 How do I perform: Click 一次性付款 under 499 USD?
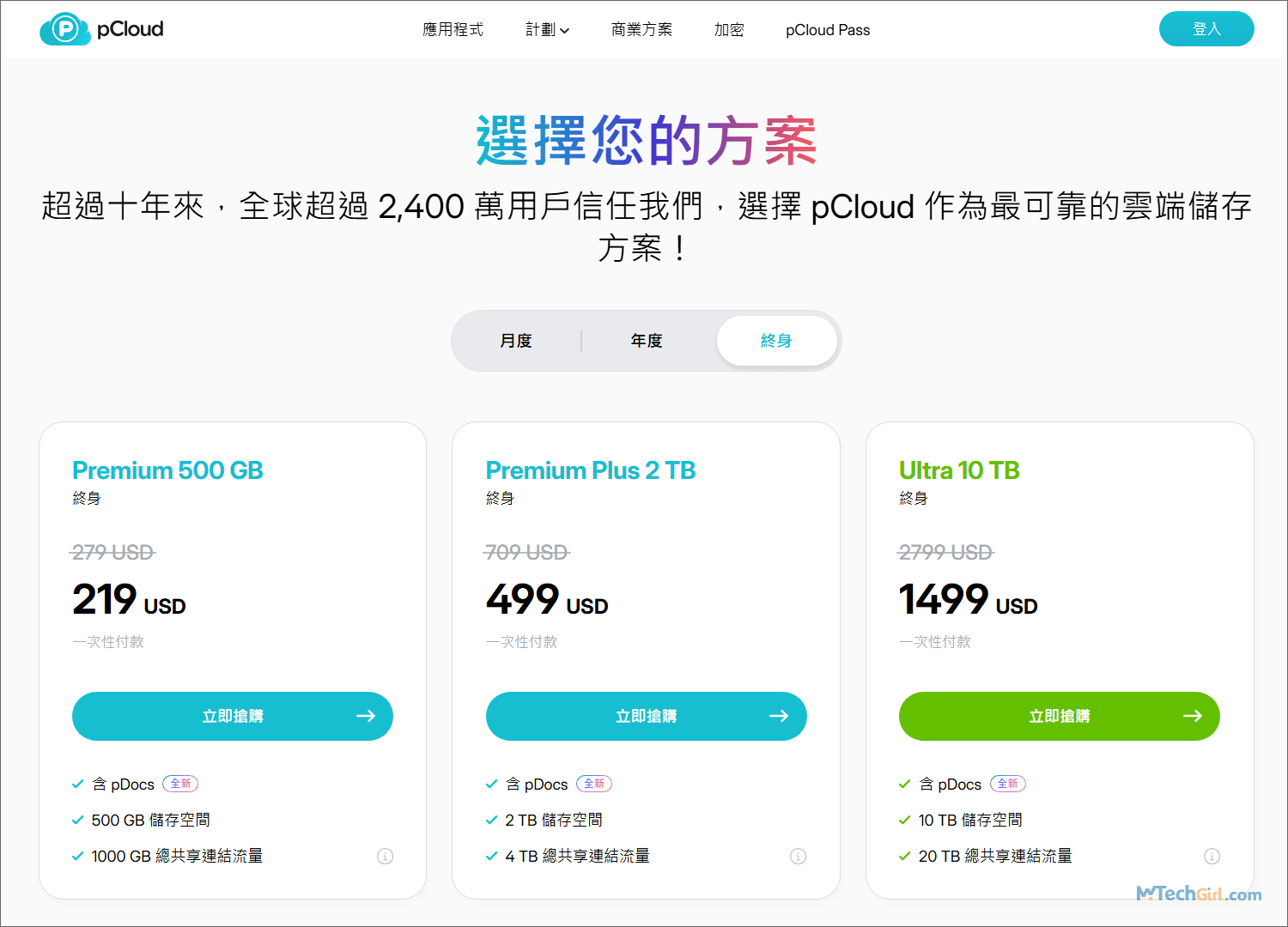521,642
